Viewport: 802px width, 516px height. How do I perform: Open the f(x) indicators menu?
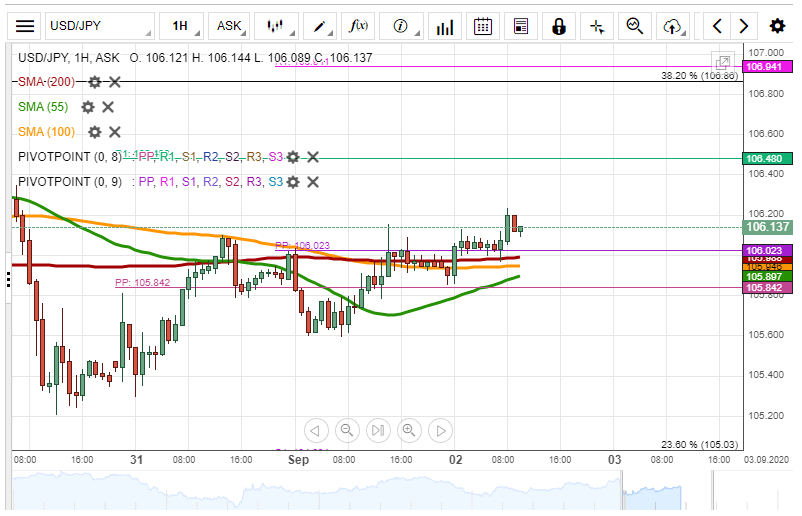358,26
